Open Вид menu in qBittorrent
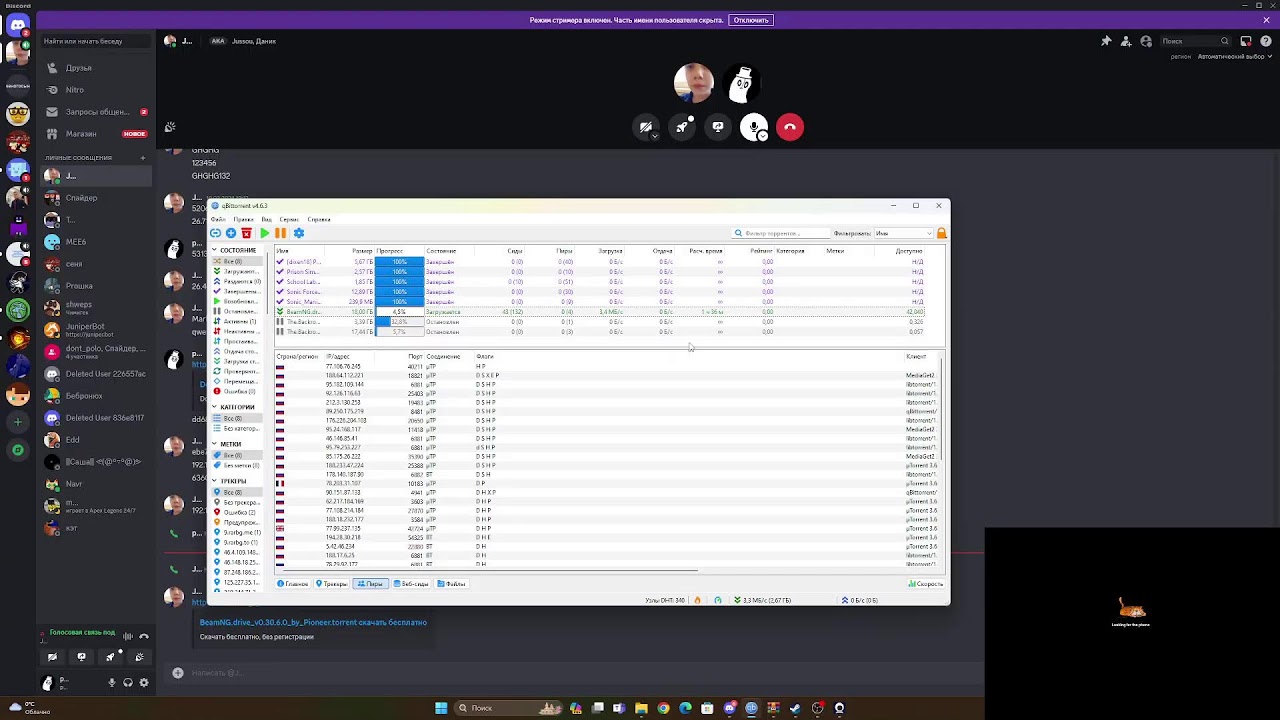This screenshot has width=1280, height=720. [266, 219]
